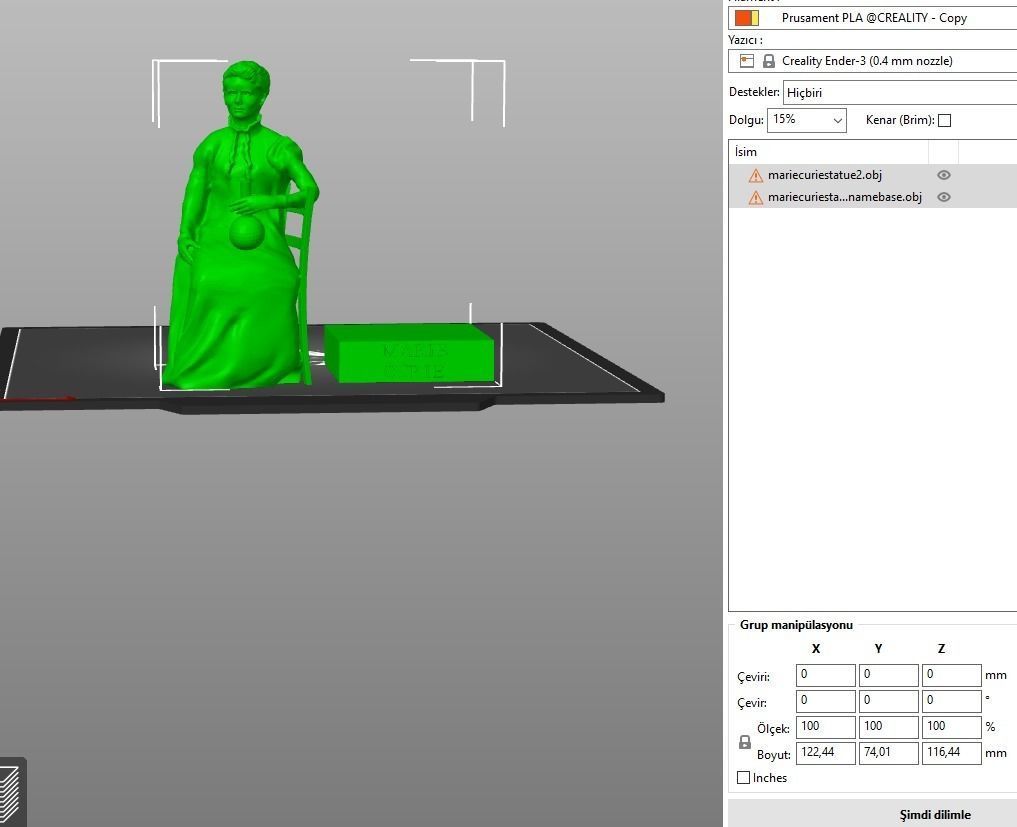Click the printer preset icon beside the lock
Screen dimensions: 1017x827
[x=747, y=61]
